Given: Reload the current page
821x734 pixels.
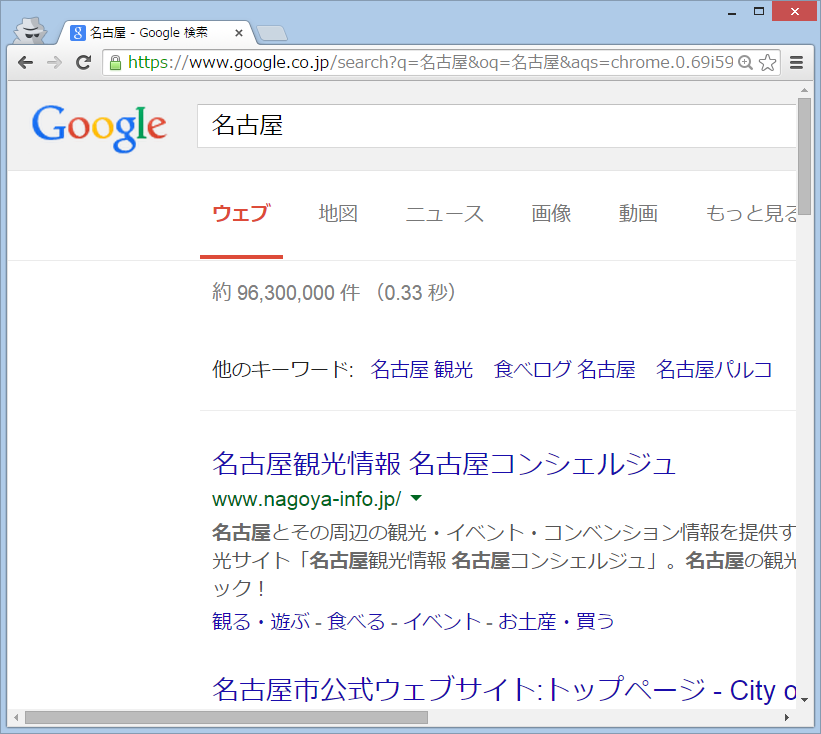Looking at the screenshot, I should (84, 62).
